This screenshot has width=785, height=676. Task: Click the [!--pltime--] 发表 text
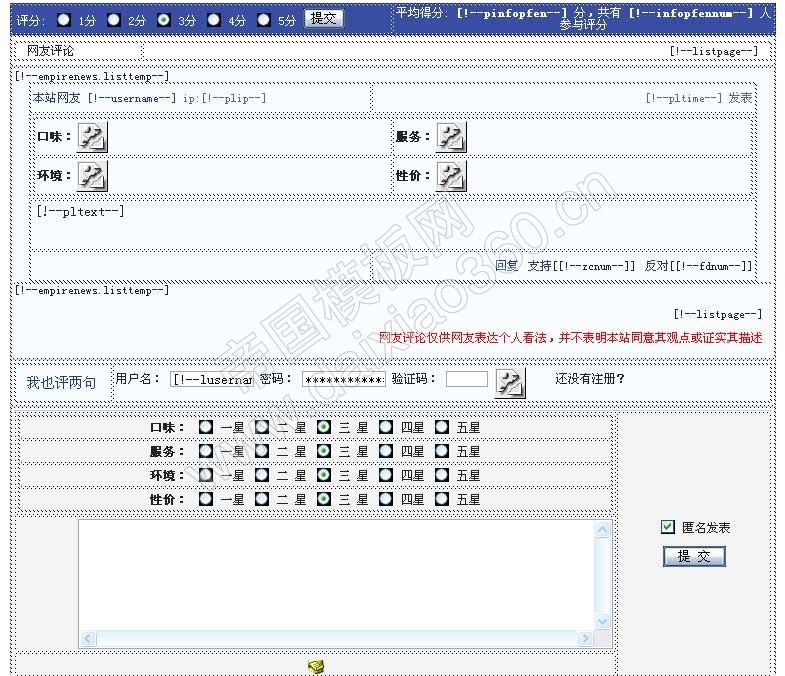click(x=699, y=98)
